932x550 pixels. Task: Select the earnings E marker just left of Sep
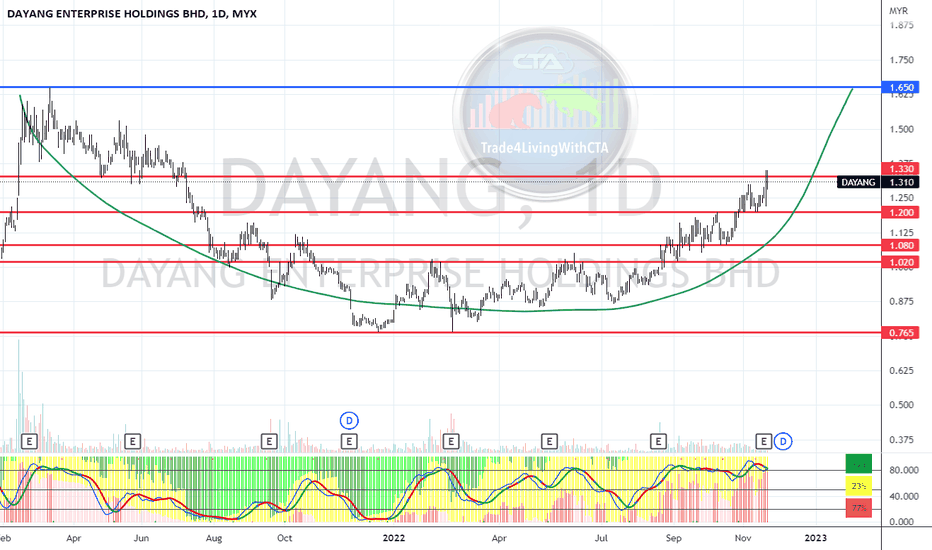(x=658, y=441)
